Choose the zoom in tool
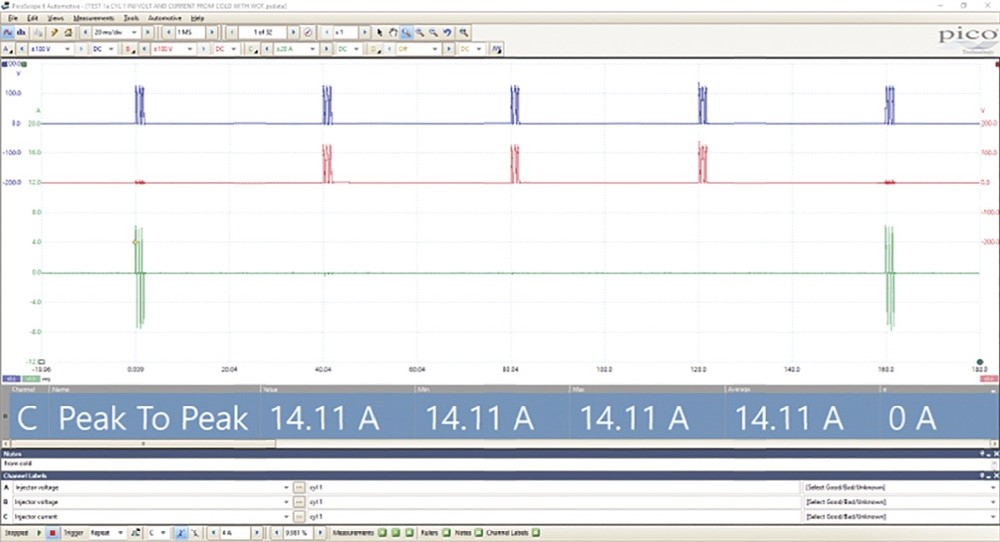1000x542 pixels. 420,32
